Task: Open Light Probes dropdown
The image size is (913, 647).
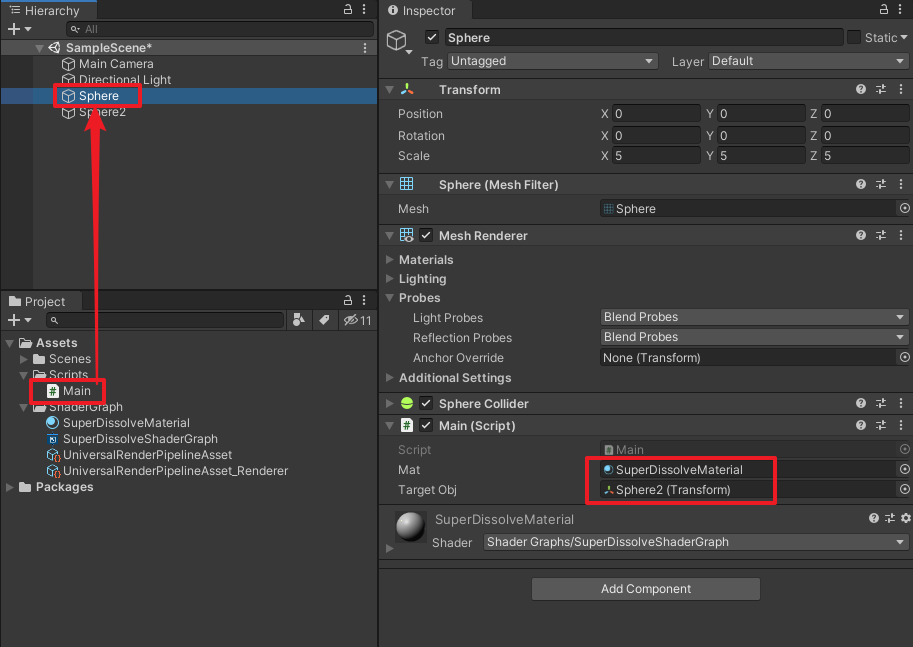Action: [x=754, y=317]
